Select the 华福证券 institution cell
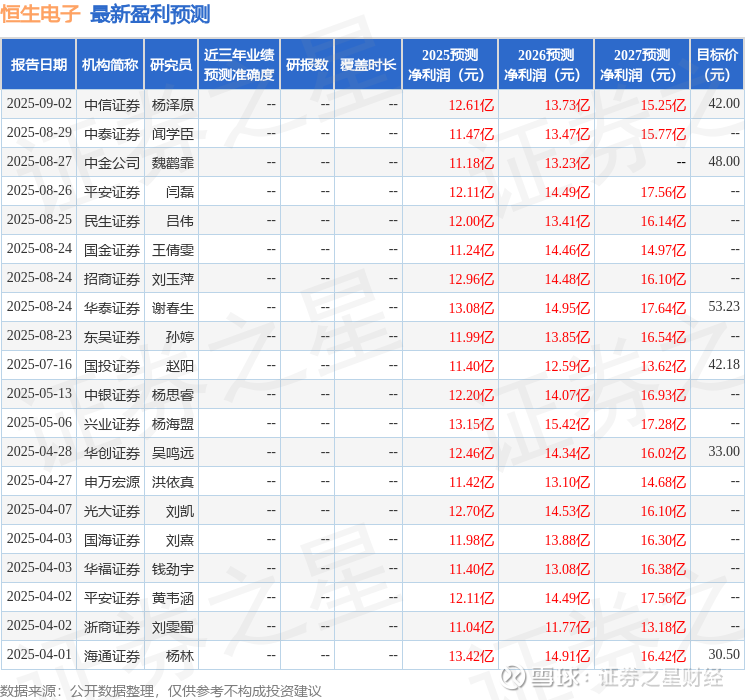 click(112, 568)
